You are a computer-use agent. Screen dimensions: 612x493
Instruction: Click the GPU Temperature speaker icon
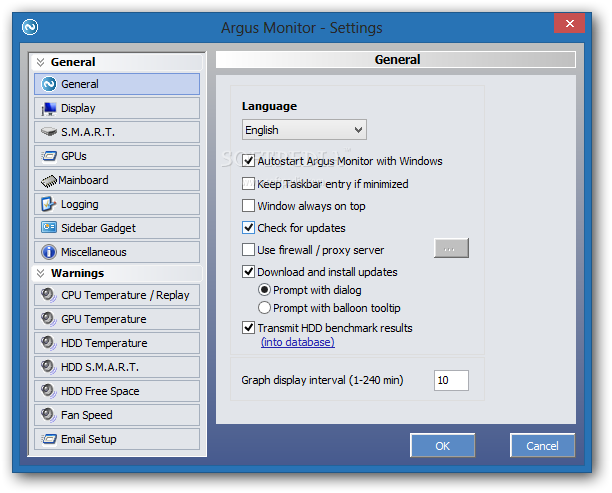(x=49, y=319)
